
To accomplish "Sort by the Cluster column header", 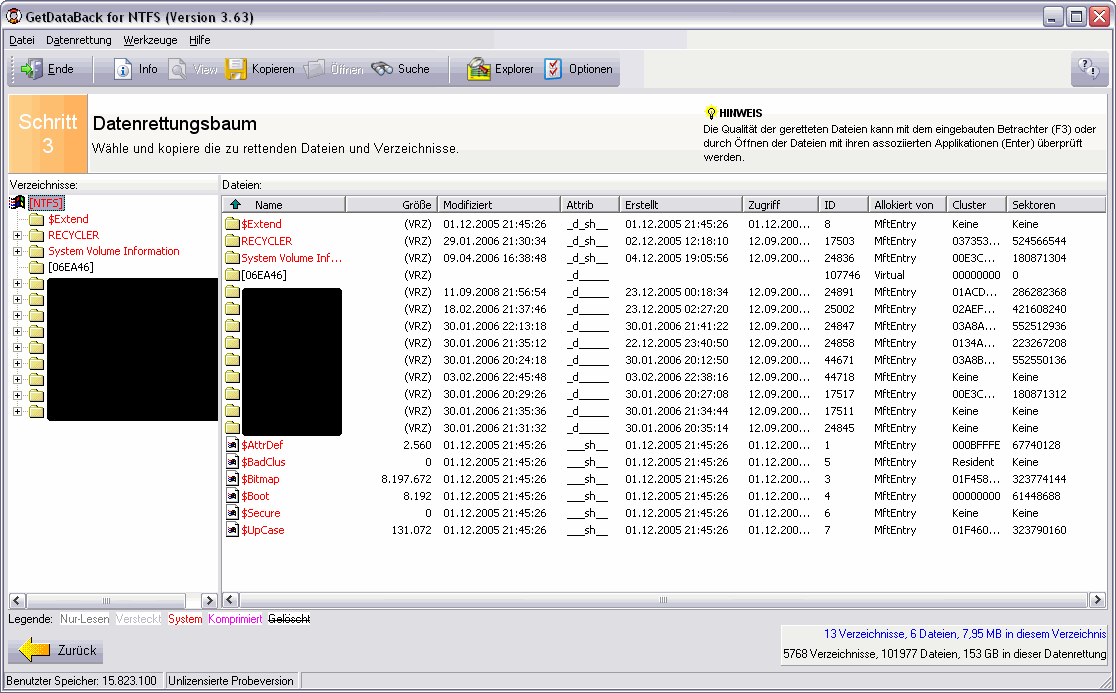I will (x=976, y=204).
